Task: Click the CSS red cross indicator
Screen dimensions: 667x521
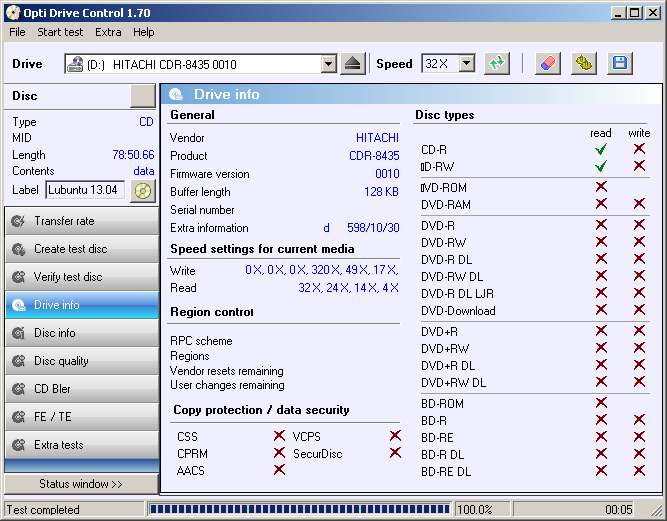Action: tap(279, 436)
